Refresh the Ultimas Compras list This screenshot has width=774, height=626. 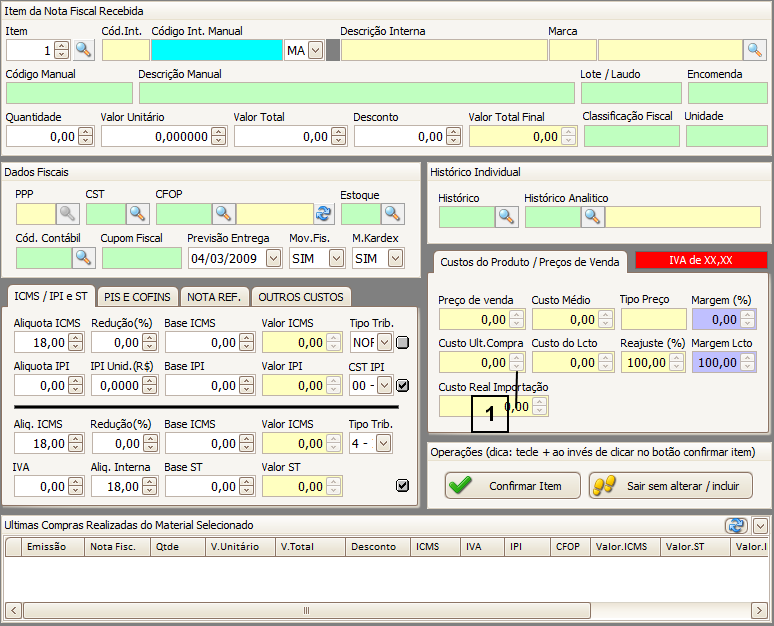(x=736, y=525)
